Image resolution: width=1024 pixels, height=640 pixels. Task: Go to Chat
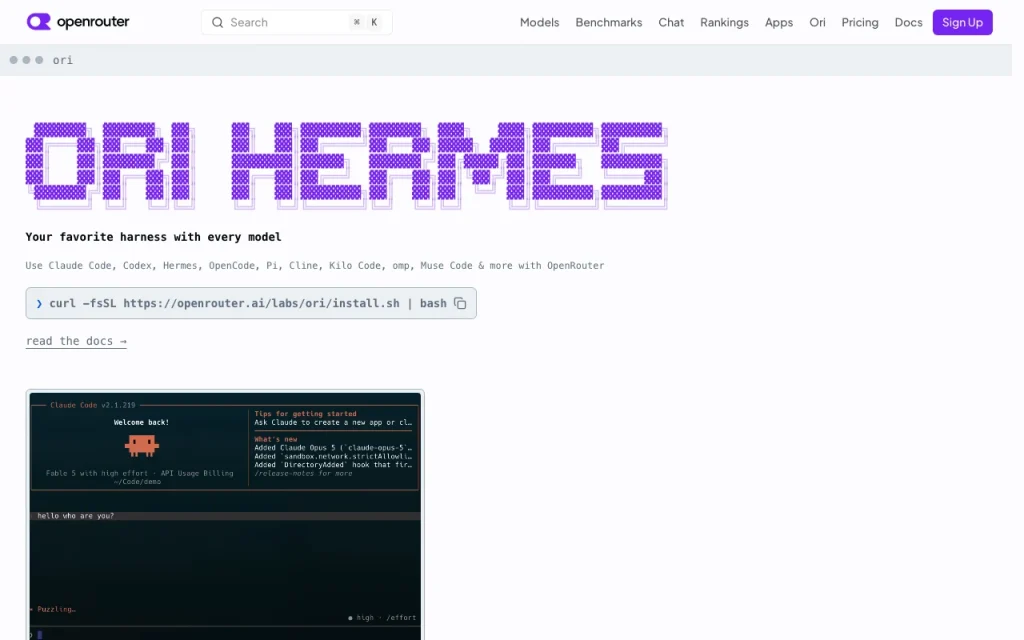tap(671, 22)
